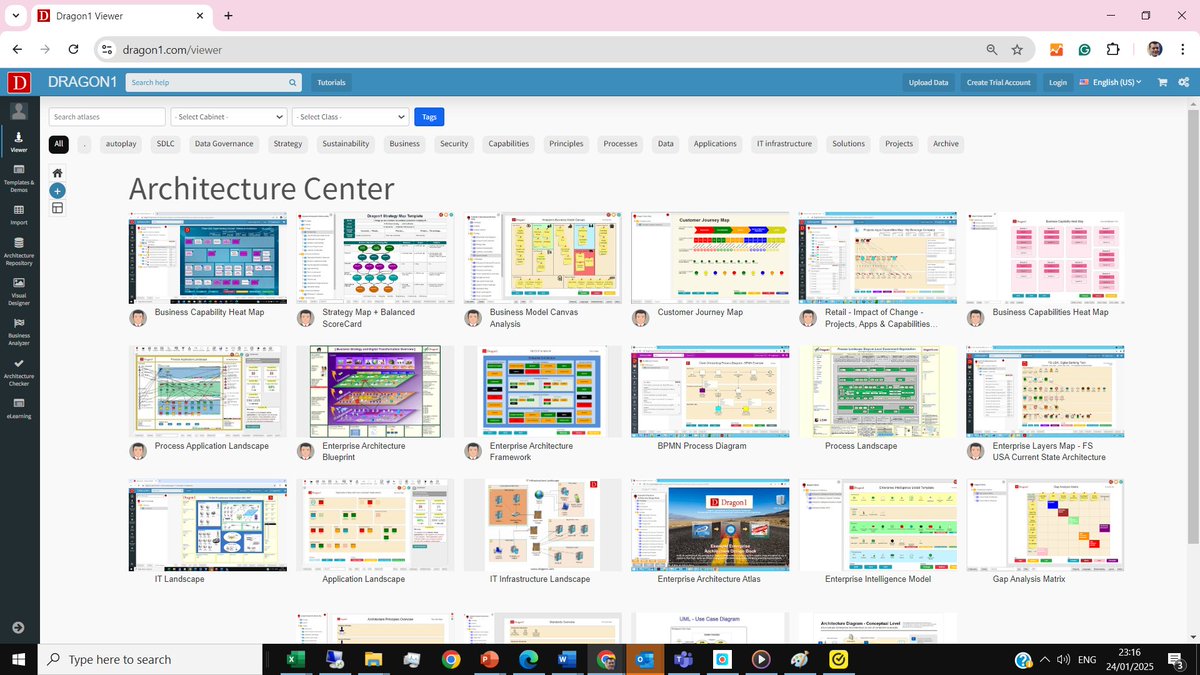Viewport: 1200px width, 675px height.
Task: Enable the Strategy category filter
Action: 288,143
